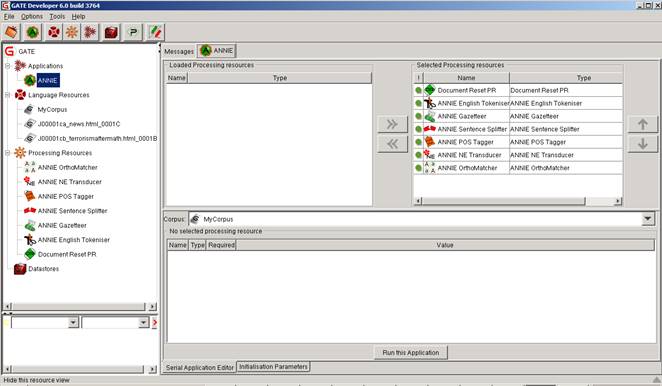Collapse the Applications tree node
This screenshot has width=662, height=386.
coord(8,66)
